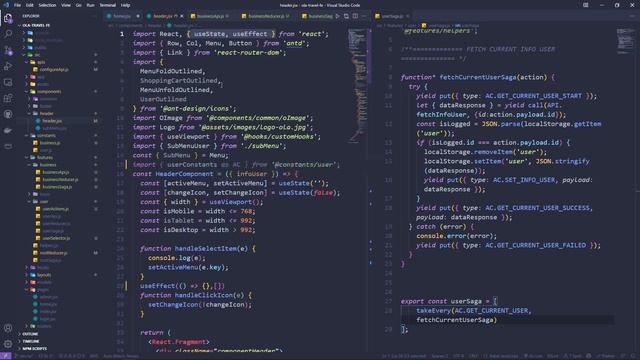Open the Help menu

click(125, 5)
